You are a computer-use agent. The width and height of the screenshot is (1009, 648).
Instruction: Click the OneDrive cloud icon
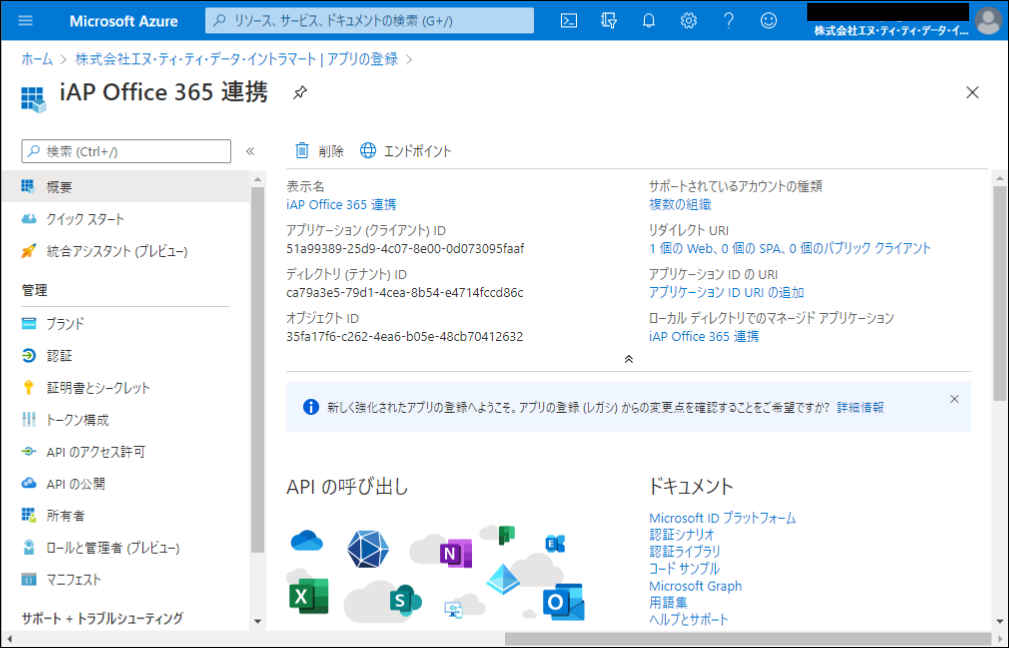pyautogui.click(x=306, y=541)
